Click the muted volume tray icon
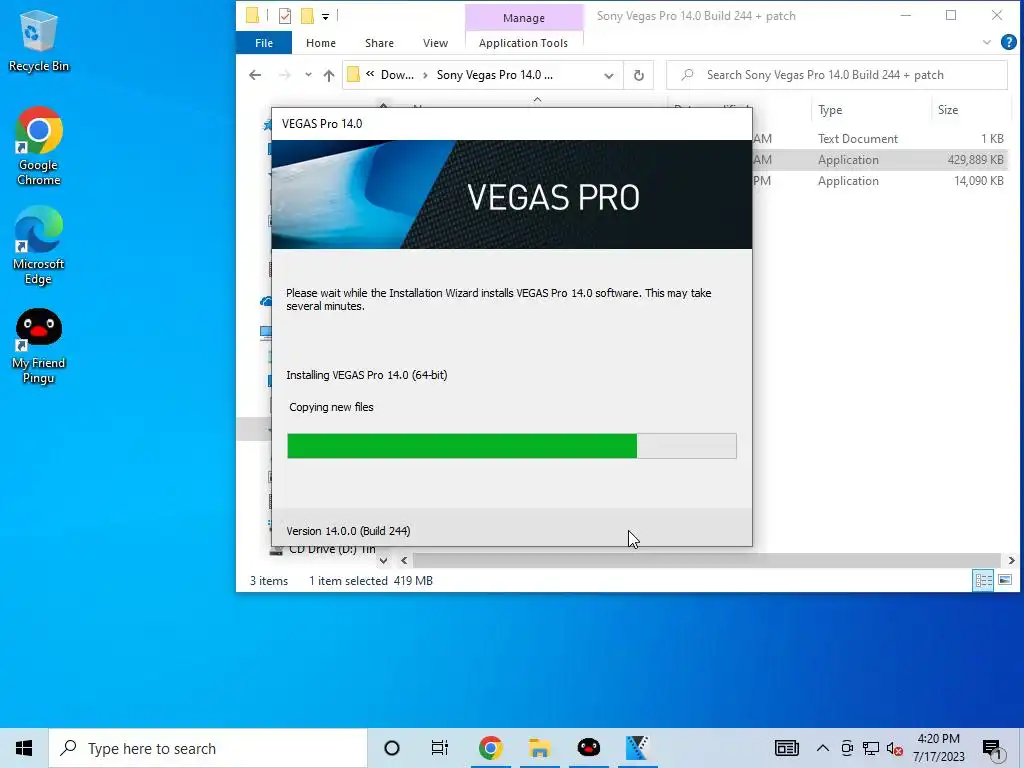 [x=895, y=749]
